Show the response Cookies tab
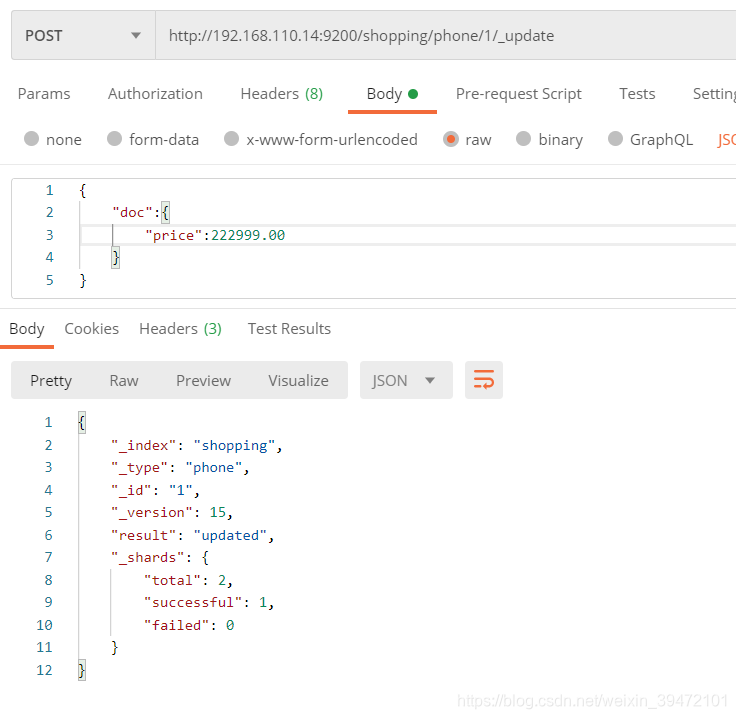Image resolution: width=736 pixels, height=719 pixels. tap(92, 329)
